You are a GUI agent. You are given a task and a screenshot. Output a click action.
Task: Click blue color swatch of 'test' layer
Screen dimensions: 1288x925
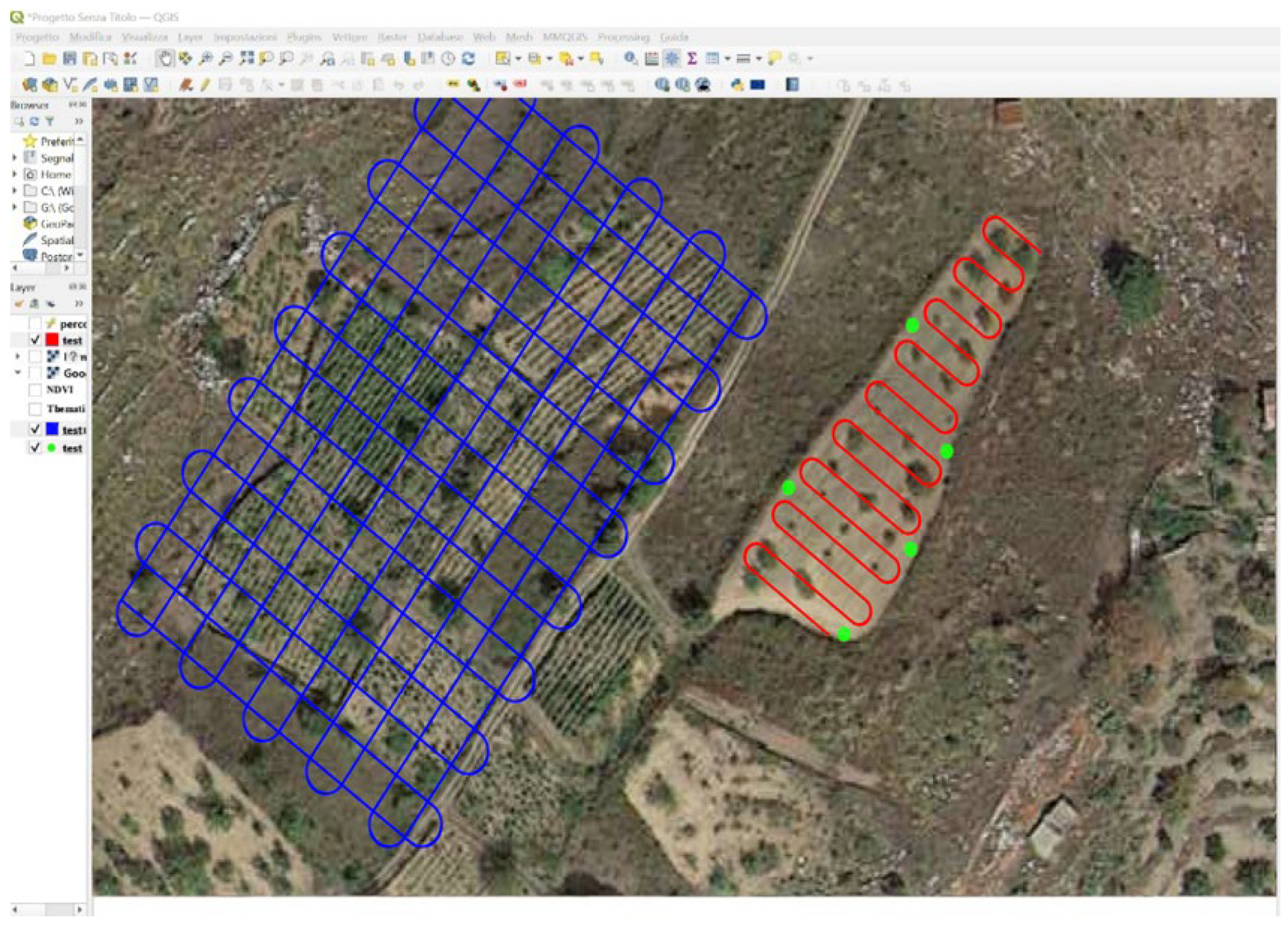(51, 429)
